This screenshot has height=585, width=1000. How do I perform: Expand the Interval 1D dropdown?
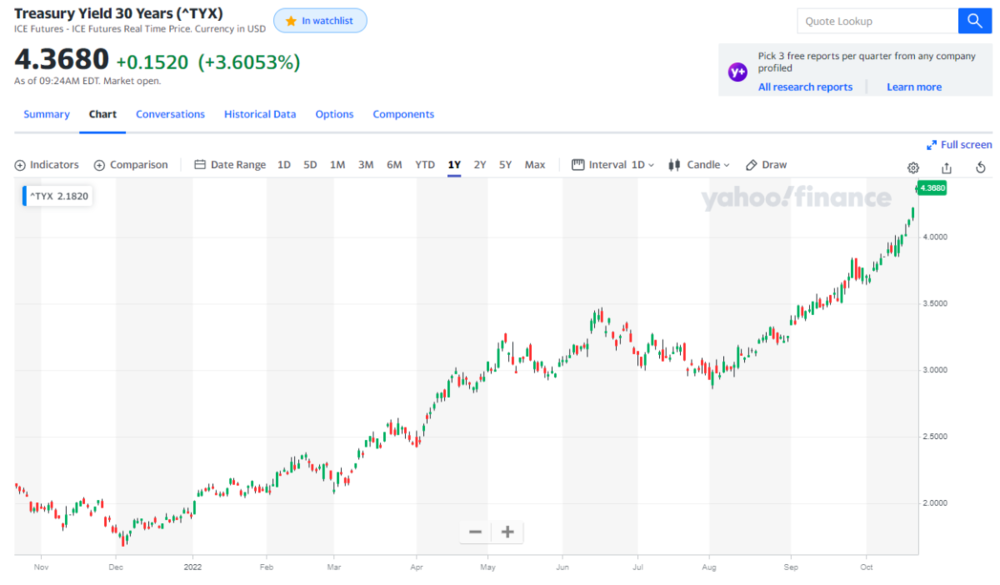click(x=613, y=165)
